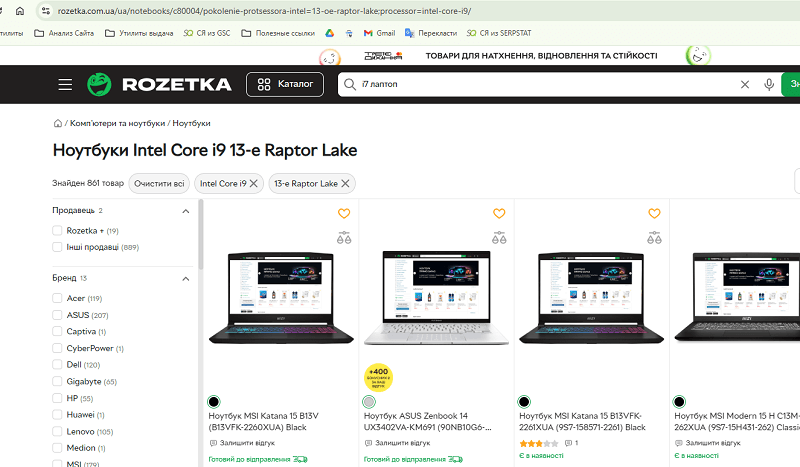
Task: Collapse the Бренд filter section
Action: (186, 278)
